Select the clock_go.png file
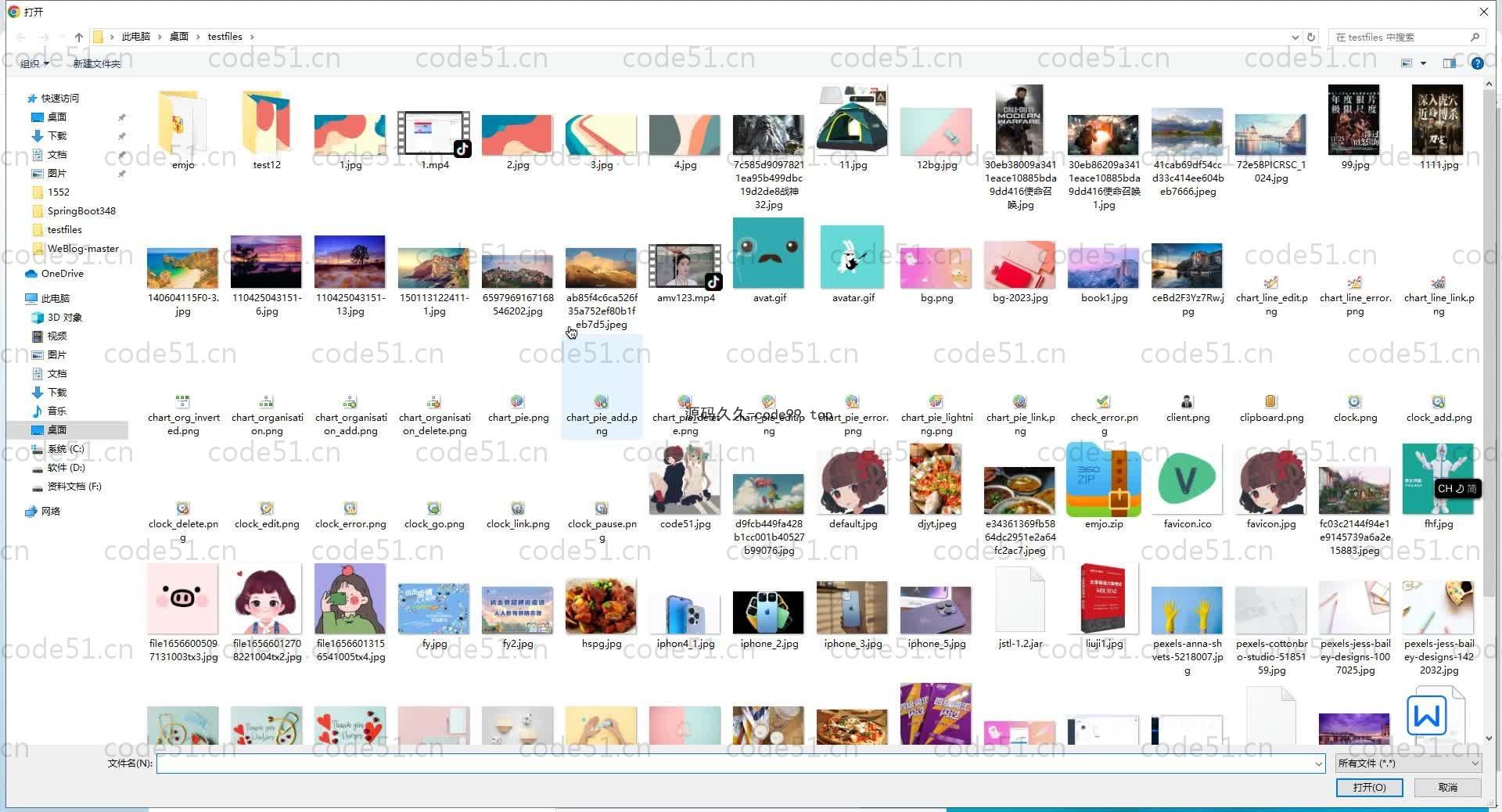This screenshot has height=812, width=1502. coord(434,508)
